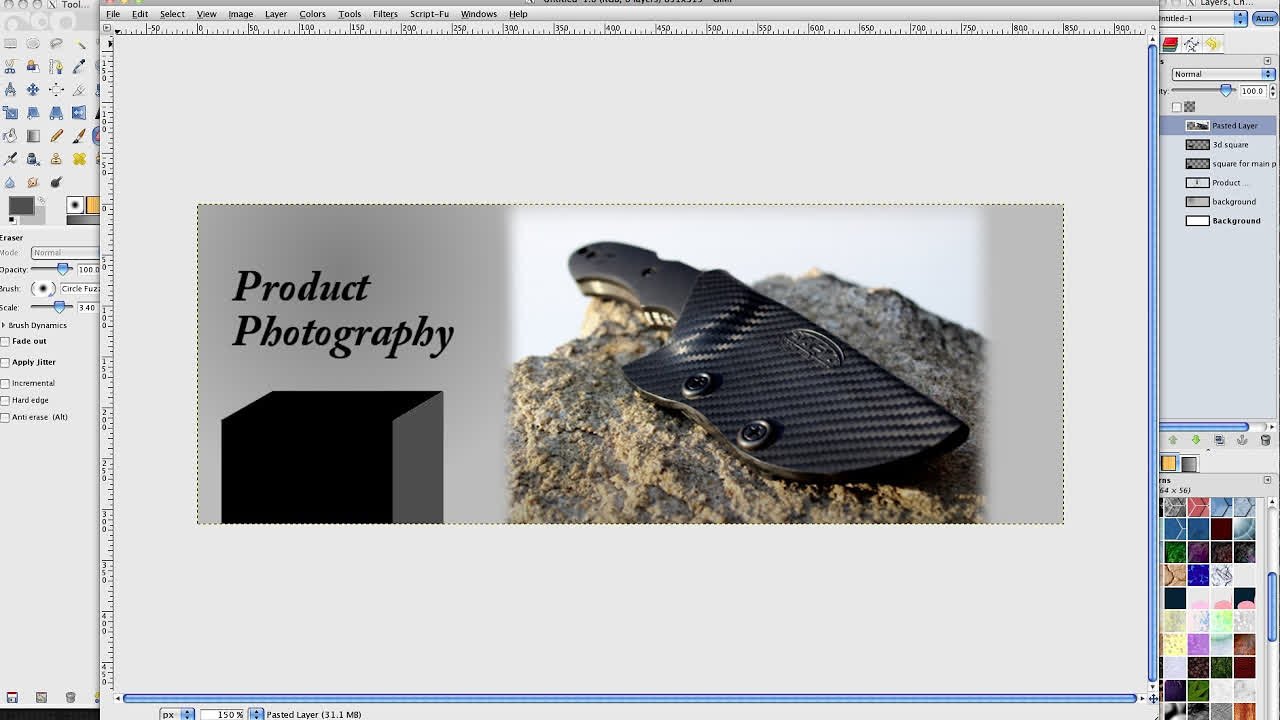Select the Paintbrush tool
This screenshot has width=1280, height=720.
[x=79, y=136]
